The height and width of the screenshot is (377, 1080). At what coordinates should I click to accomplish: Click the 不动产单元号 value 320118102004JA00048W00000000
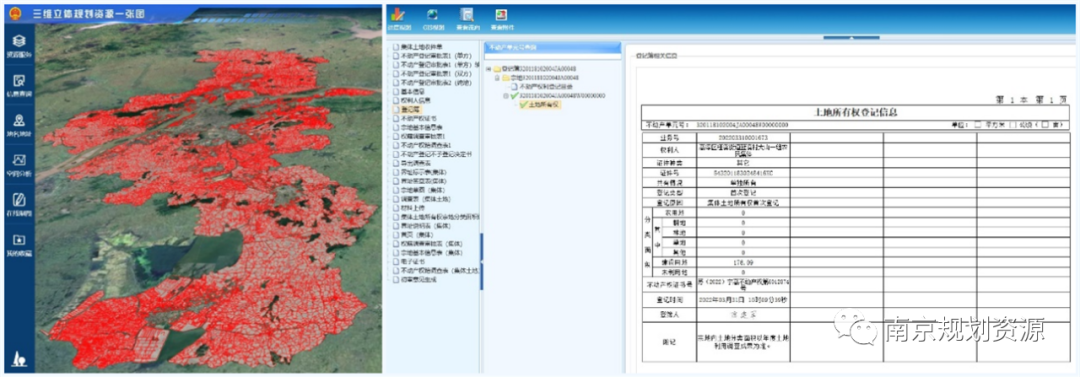(x=741, y=125)
